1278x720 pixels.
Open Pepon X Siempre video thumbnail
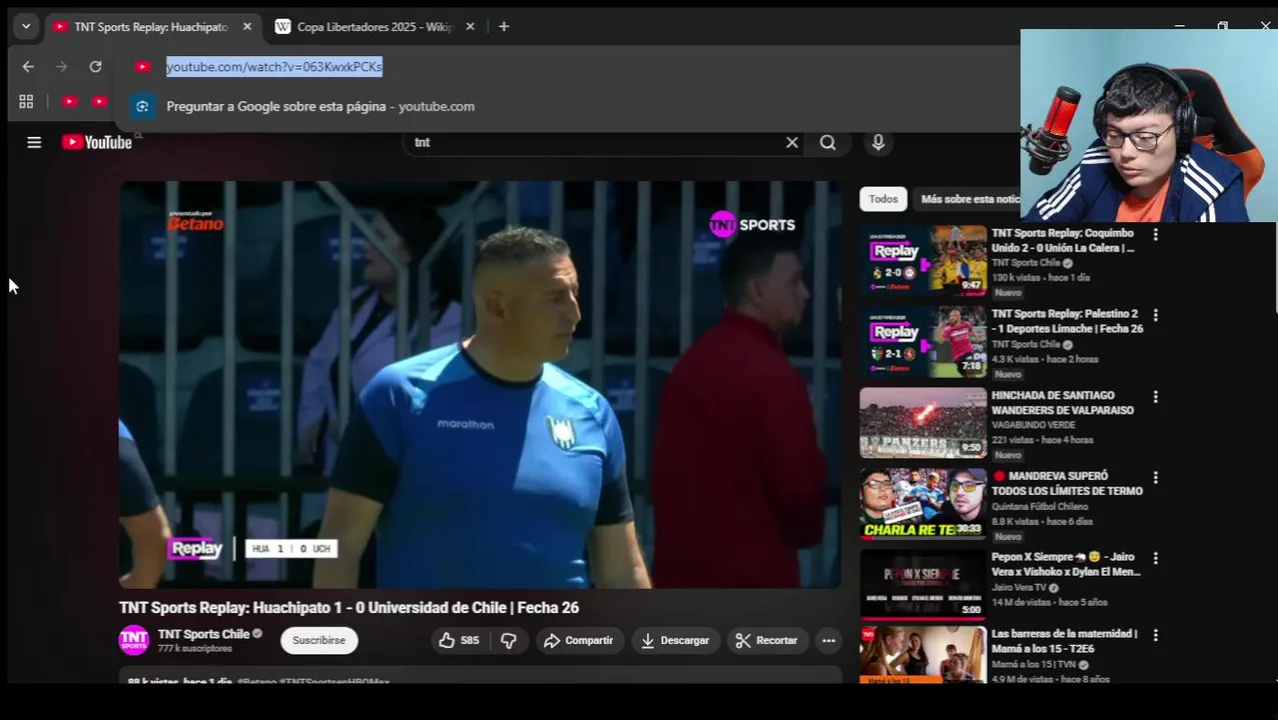coord(923,585)
